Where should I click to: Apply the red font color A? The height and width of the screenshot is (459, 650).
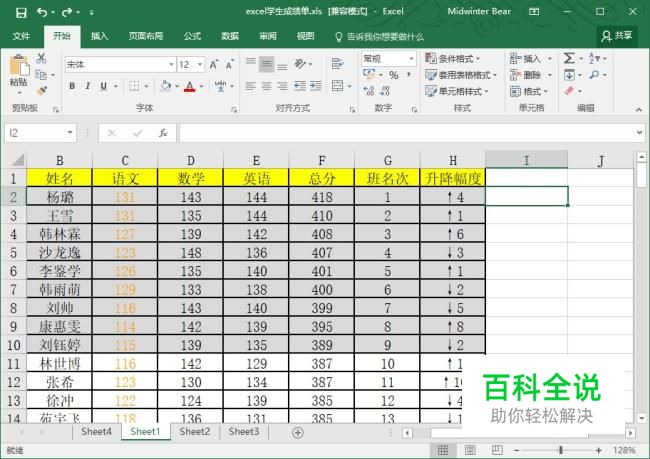(x=189, y=86)
